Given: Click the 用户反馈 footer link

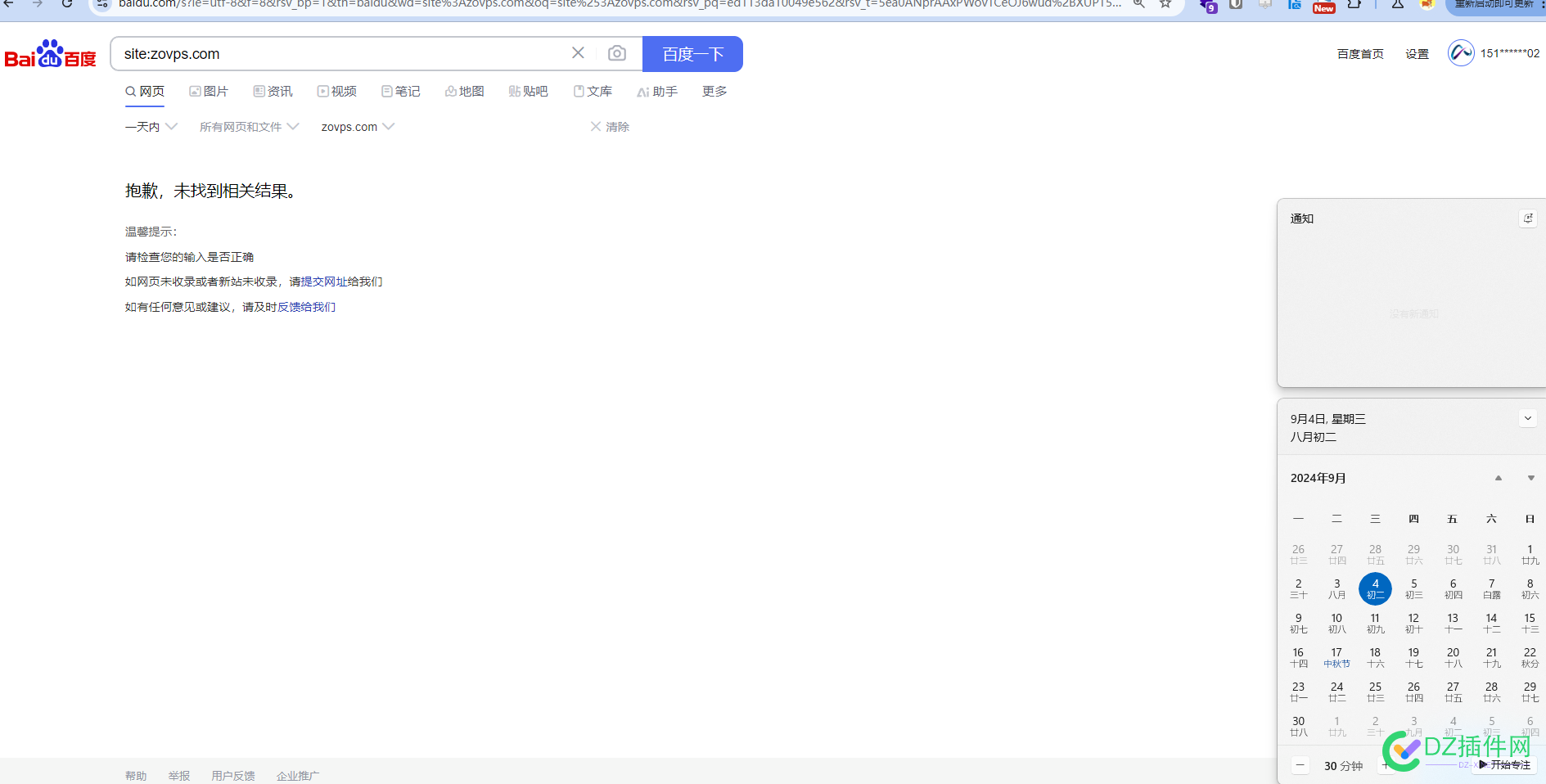Looking at the screenshot, I should (233, 776).
